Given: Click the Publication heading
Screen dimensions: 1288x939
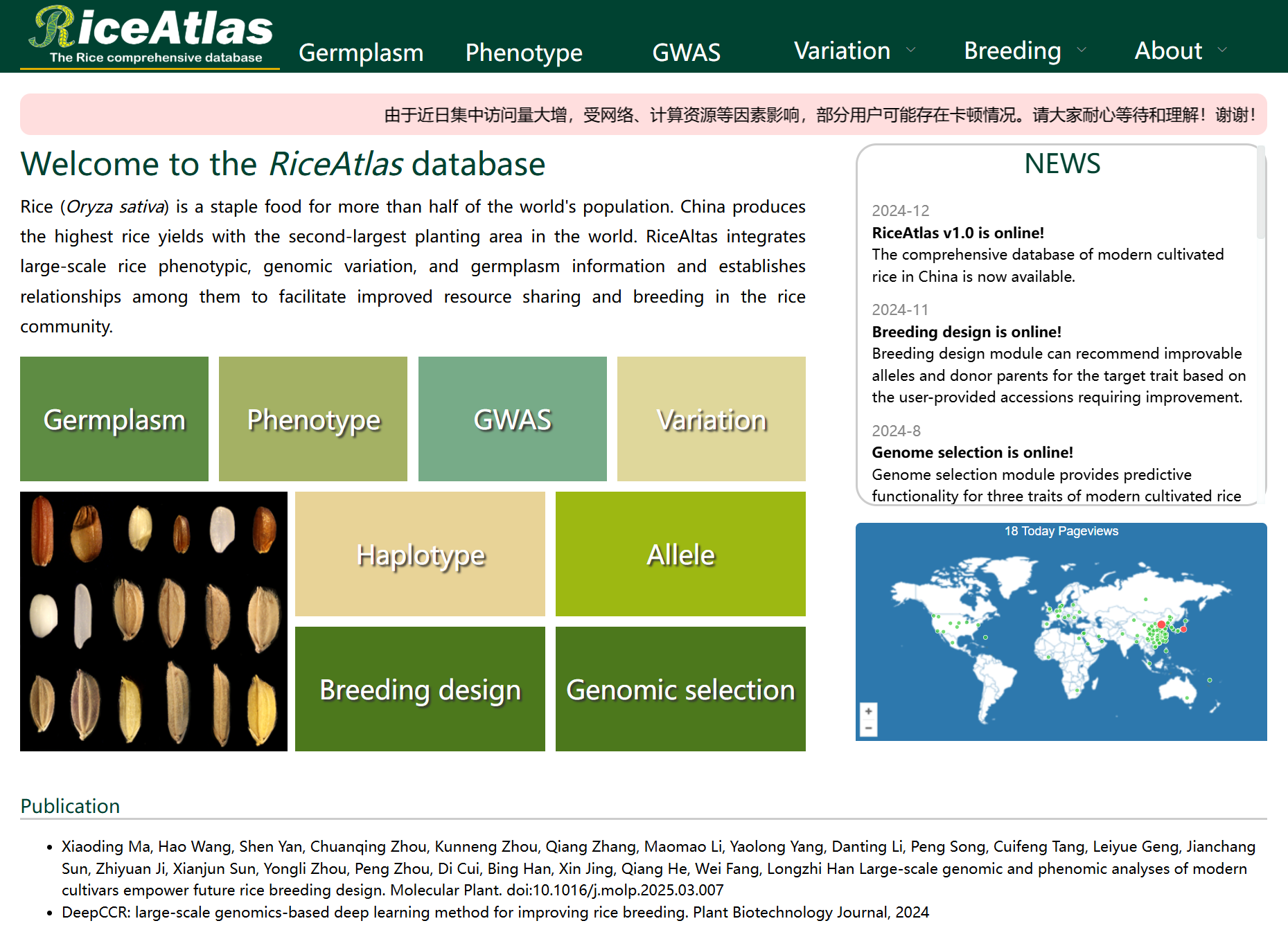Looking at the screenshot, I should (70, 806).
